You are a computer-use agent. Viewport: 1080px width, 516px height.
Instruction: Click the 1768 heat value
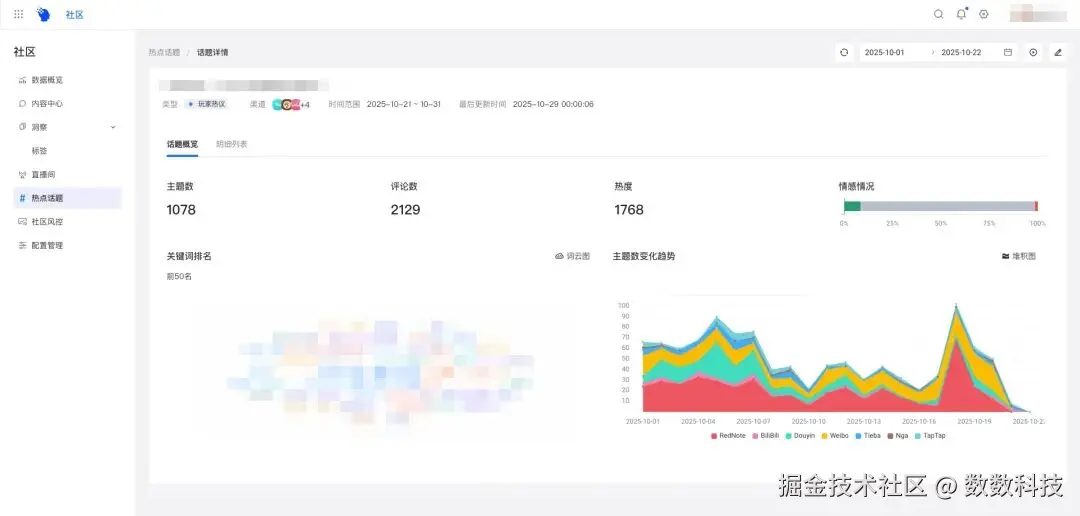pos(629,209)
